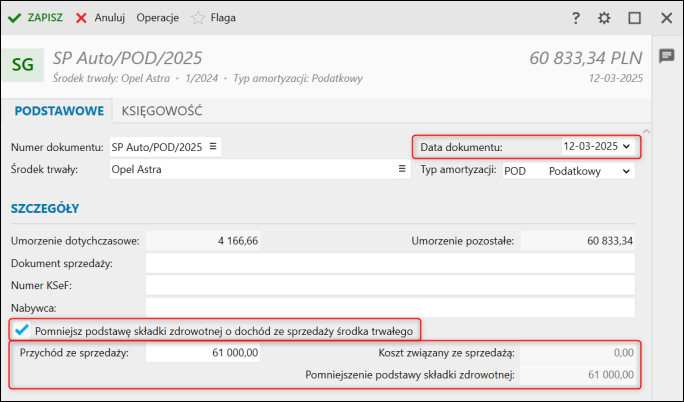Click the Koszt związany ze sprzedażą value
684x402 pixels.
click(578, 352)
